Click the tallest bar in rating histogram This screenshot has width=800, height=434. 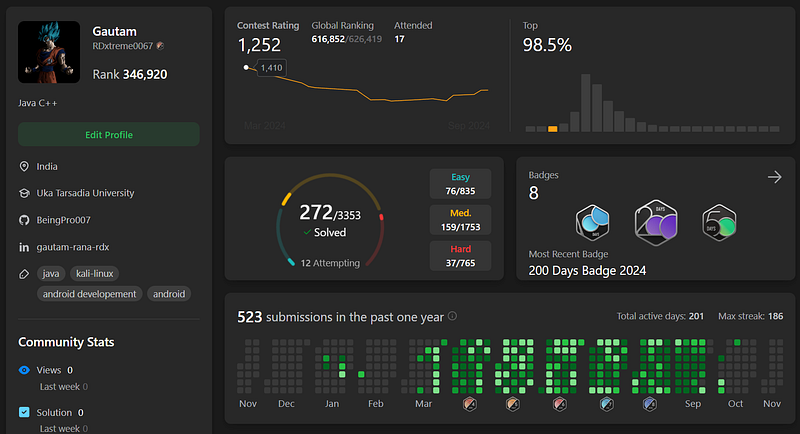(586, 103)
